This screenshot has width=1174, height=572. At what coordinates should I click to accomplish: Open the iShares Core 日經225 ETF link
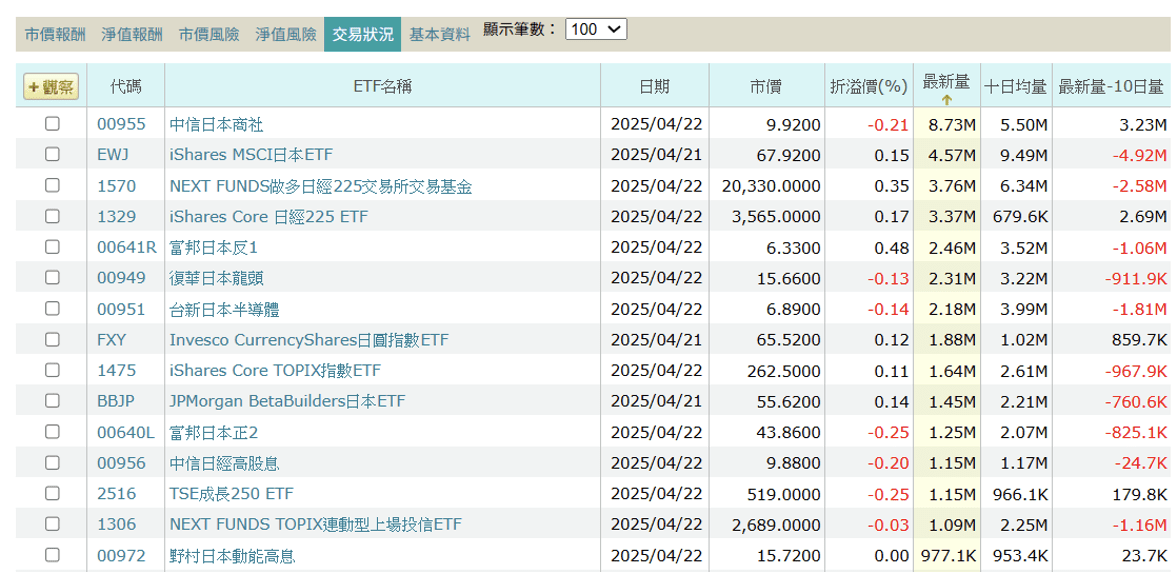269,216
